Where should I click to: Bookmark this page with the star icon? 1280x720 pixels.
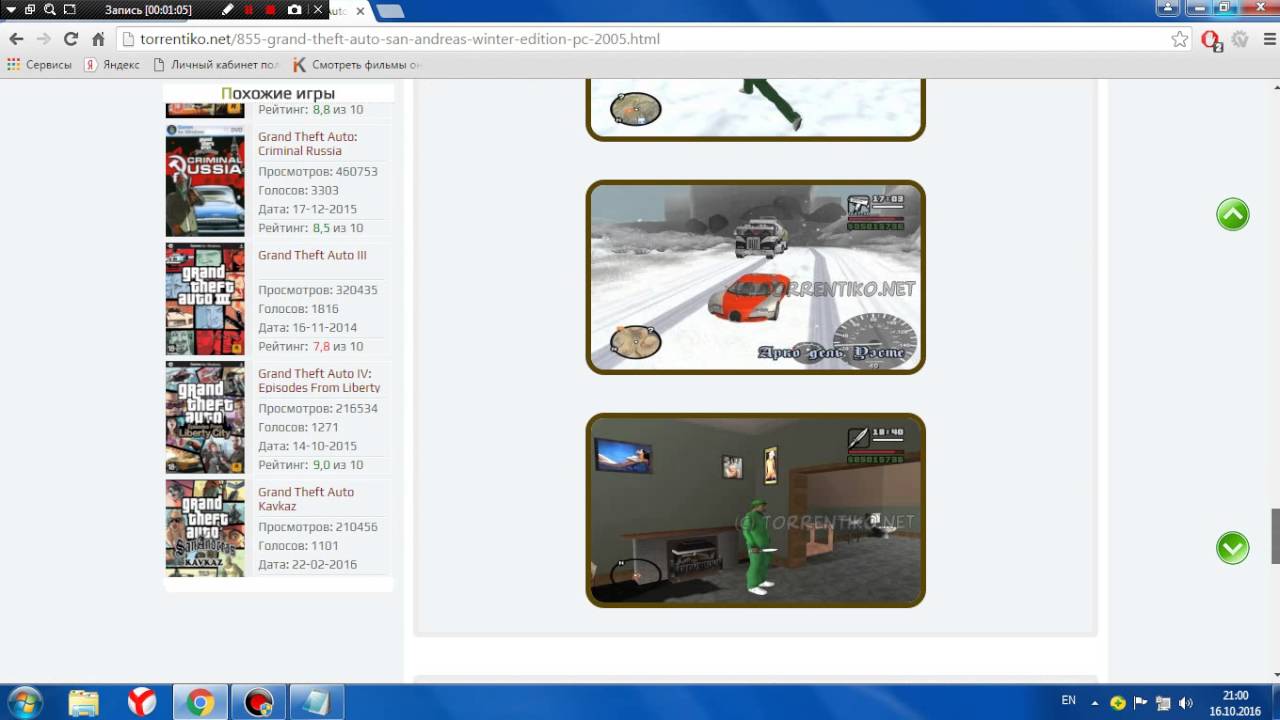click(1180, 39)
